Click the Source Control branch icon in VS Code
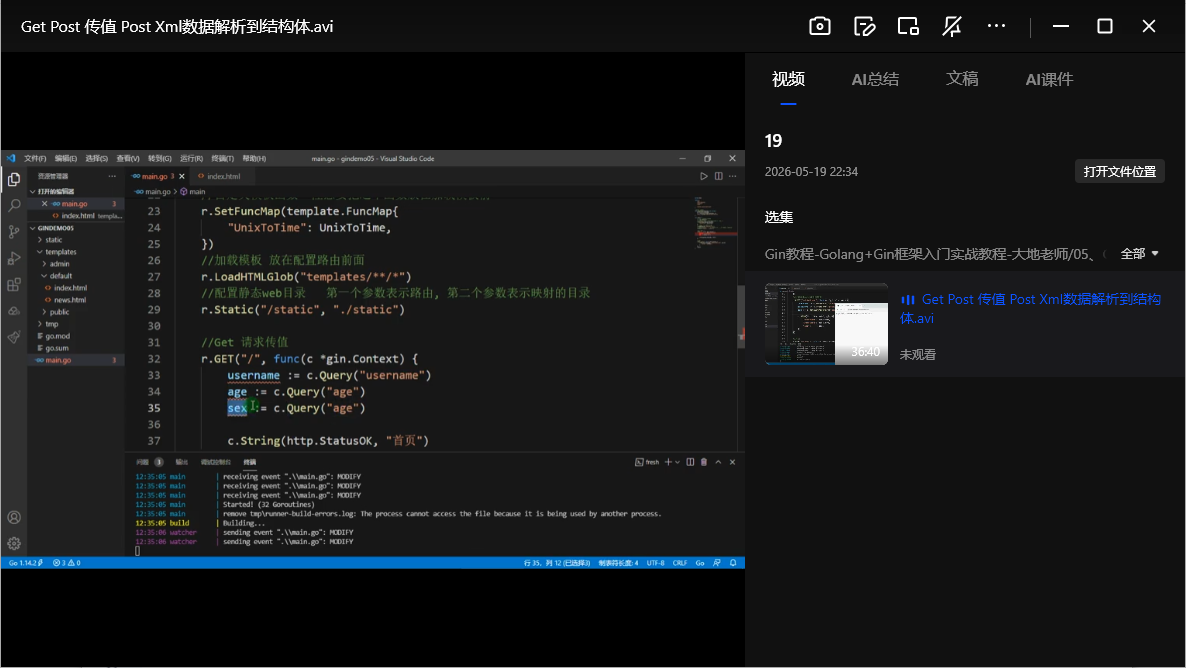Image resolution: width=1186 pixels, height=668 pixels. click(14, 231)
